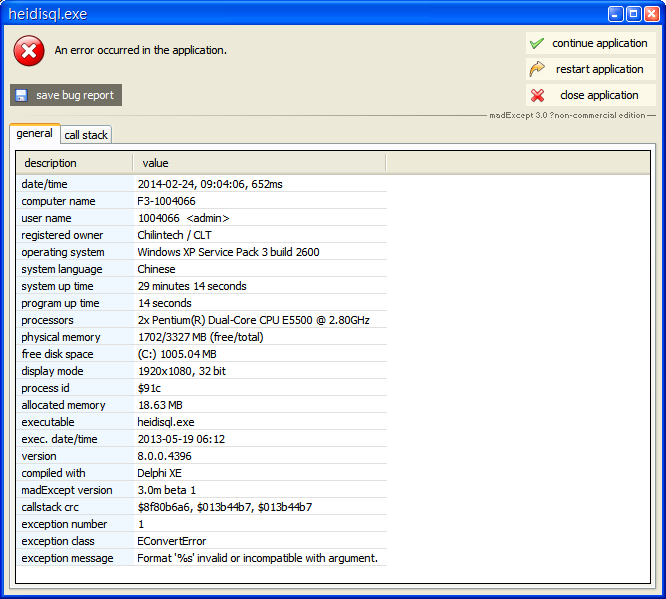Select computer name value F3-1004066
The width and height of the screenshot is (666, 599).
(x=166, y=201)
